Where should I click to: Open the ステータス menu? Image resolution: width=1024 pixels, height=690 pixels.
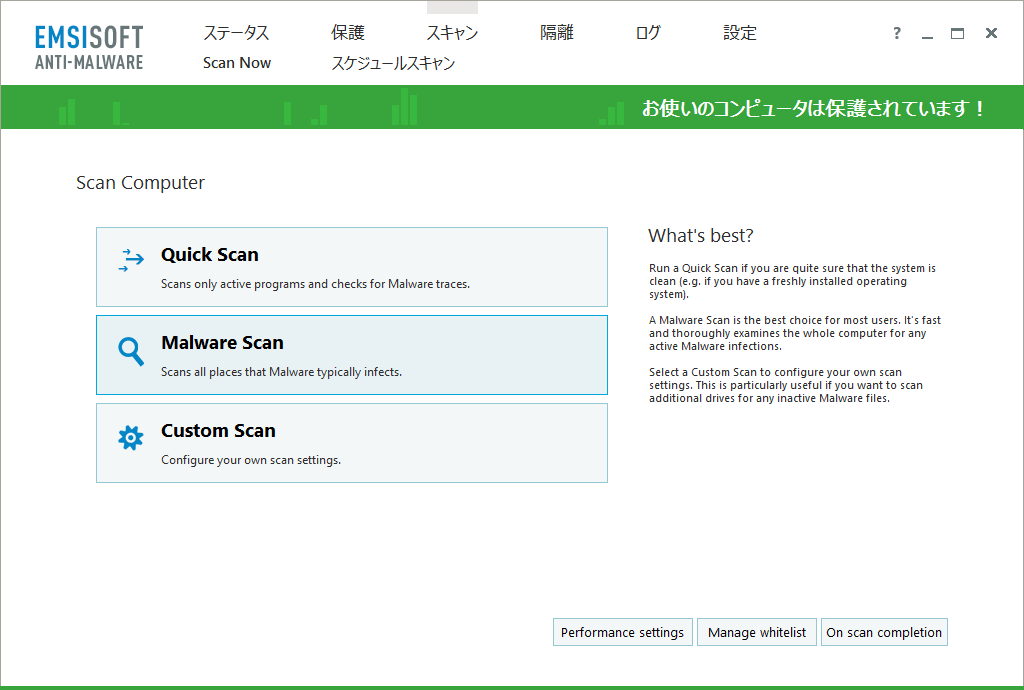237,32
